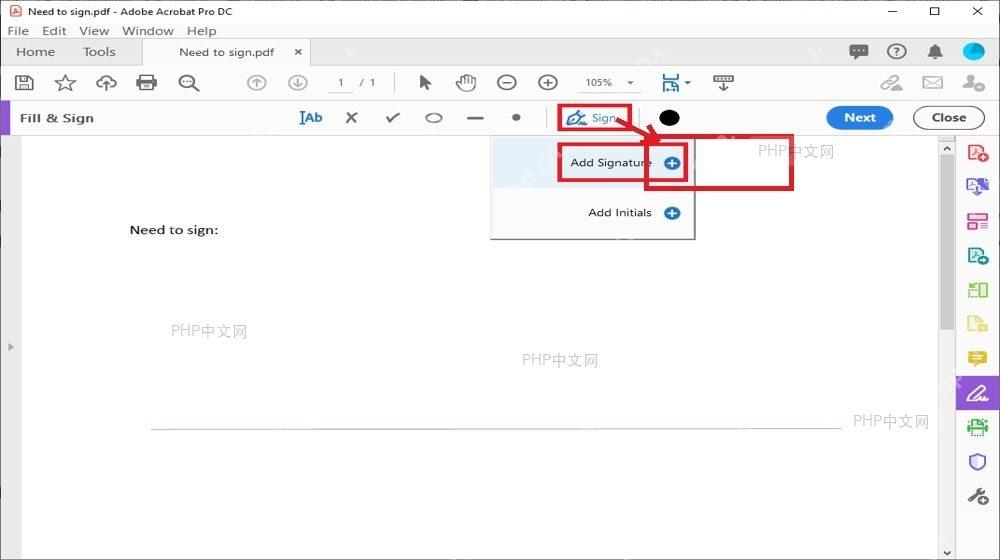This screenshot has height=560, width=1000.
Task: Open Create PDF tool in right pane
Action: click(977, 153)
